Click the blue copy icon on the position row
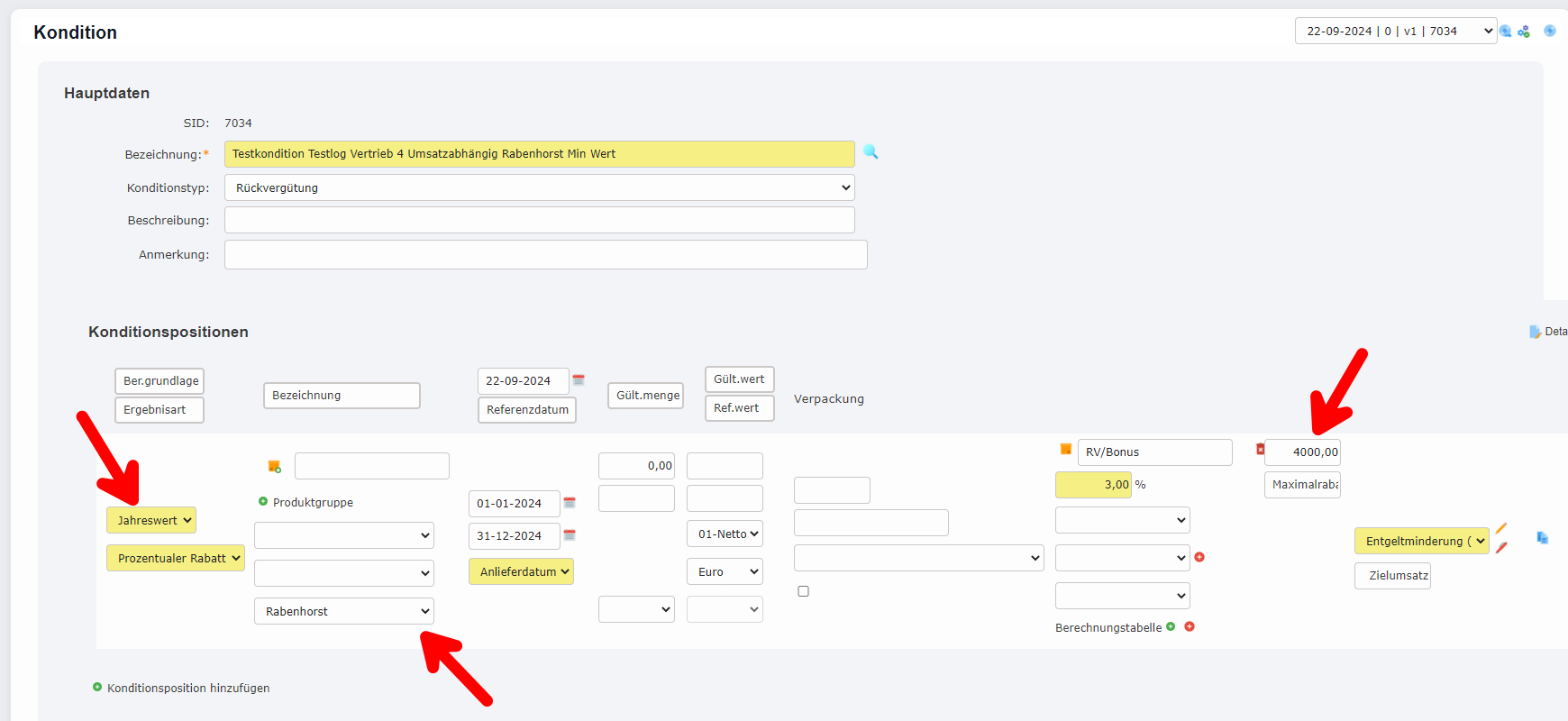Viewport: 1568px width, 721px height. click(x=1542, y=538)
